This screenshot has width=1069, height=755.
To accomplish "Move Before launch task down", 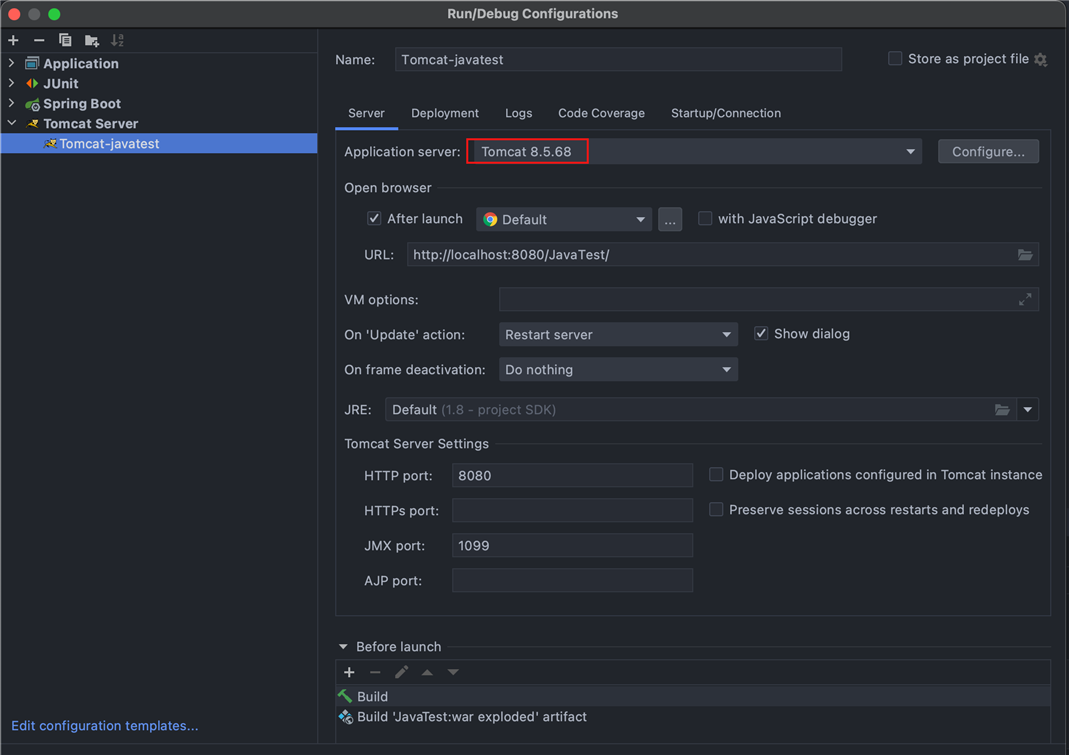I will [453, 672].
